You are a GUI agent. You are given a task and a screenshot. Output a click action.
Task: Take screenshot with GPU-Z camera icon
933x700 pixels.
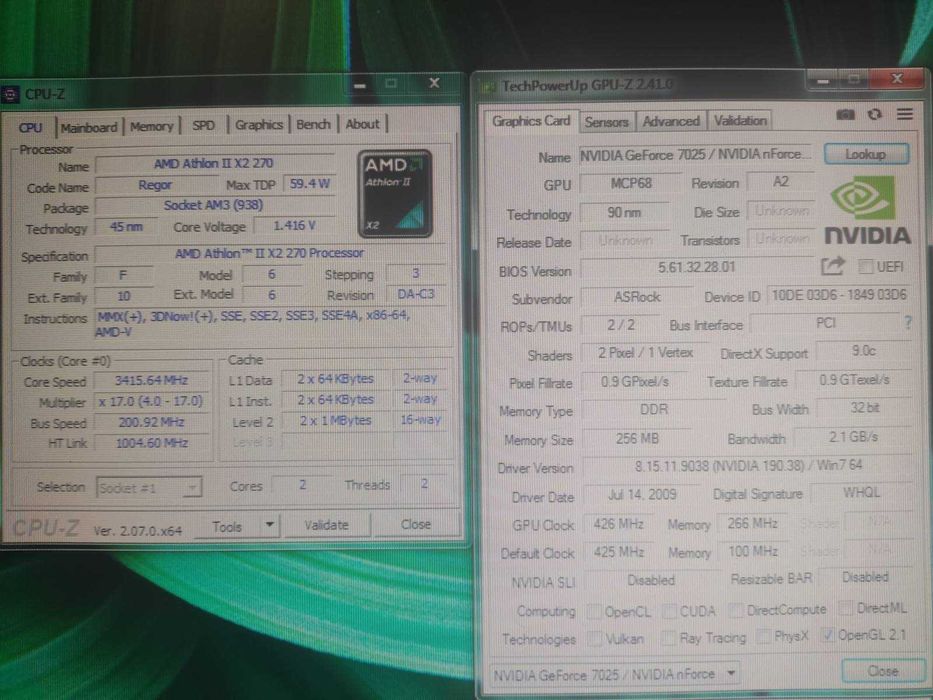click(845, 114)
